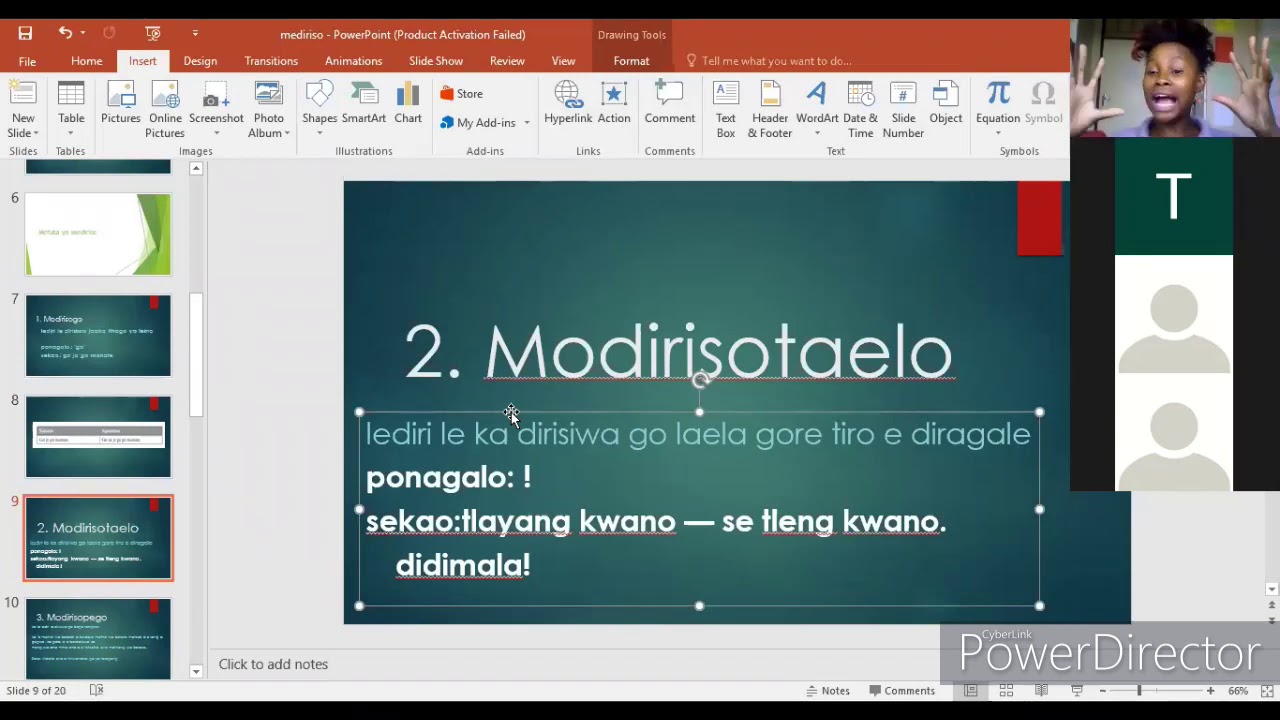Fit slide to current window
The height and width of the screenshot is (720, 1280).
pyautogui.click(x=1267, y=691)
